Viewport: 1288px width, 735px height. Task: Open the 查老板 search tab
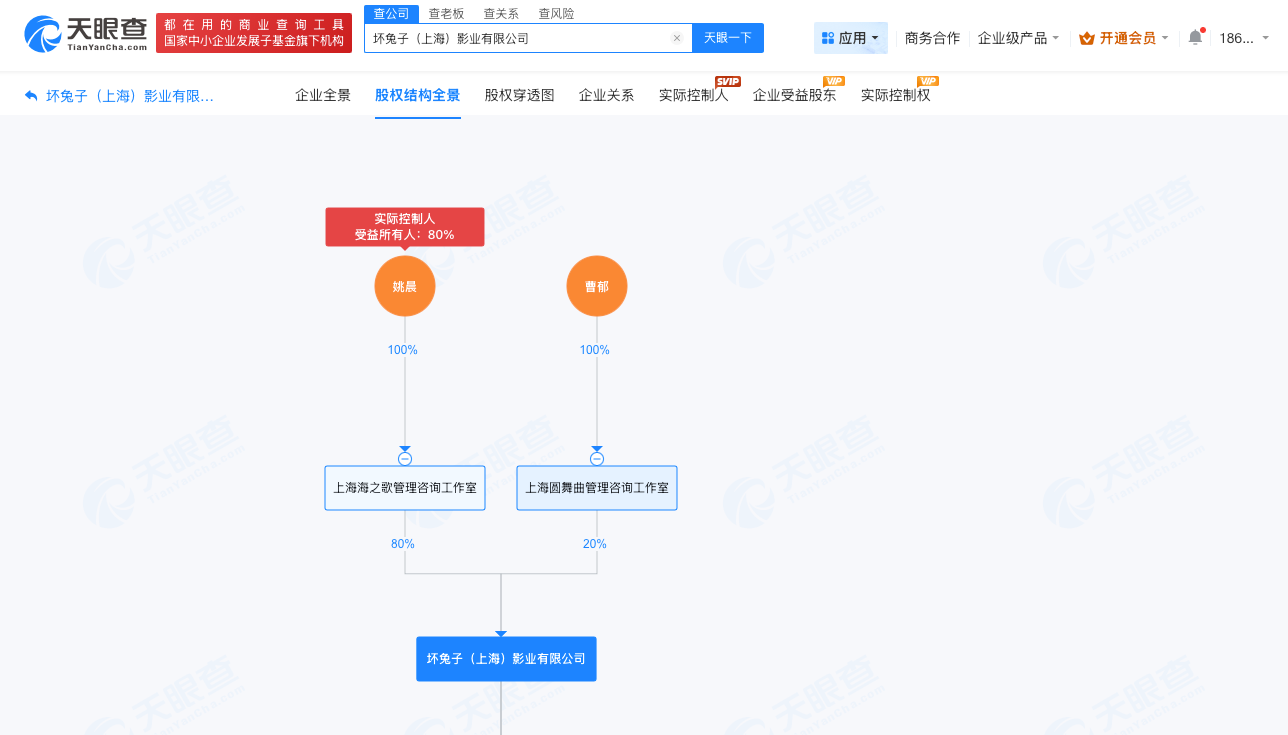(x=445, y=13)
